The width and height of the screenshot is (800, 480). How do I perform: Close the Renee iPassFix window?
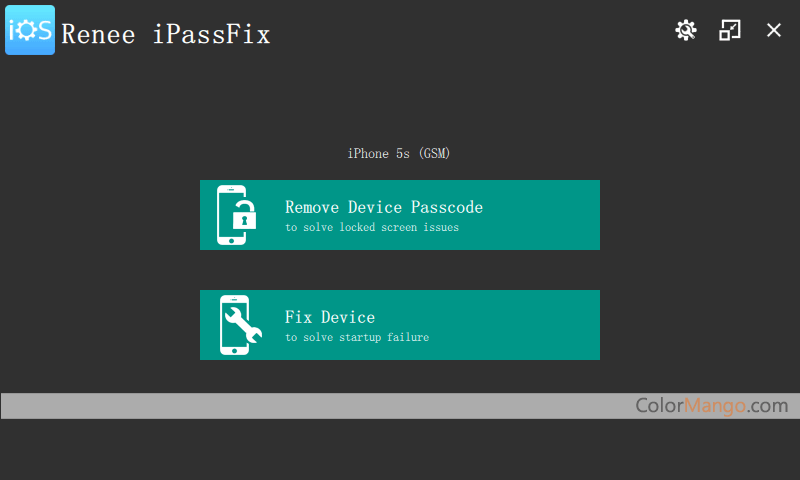[773, 30]
